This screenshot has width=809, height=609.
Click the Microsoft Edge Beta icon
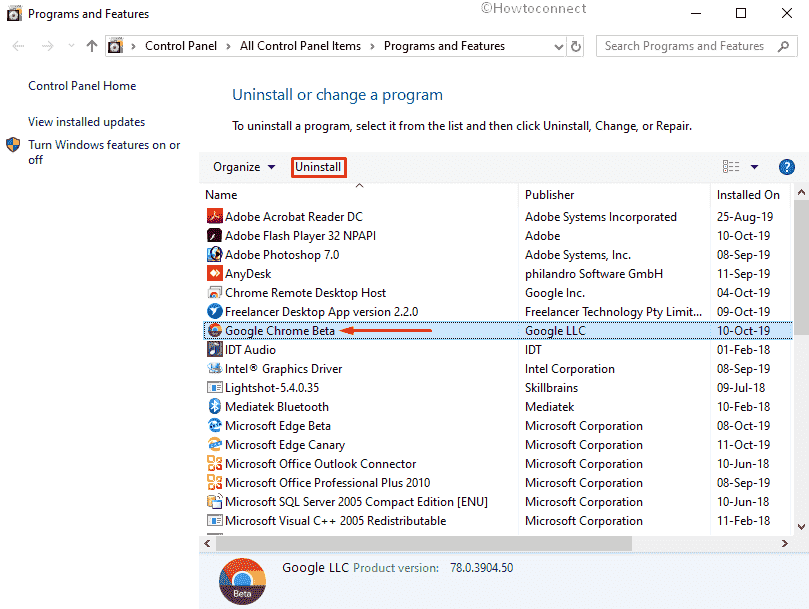point(215,426)
